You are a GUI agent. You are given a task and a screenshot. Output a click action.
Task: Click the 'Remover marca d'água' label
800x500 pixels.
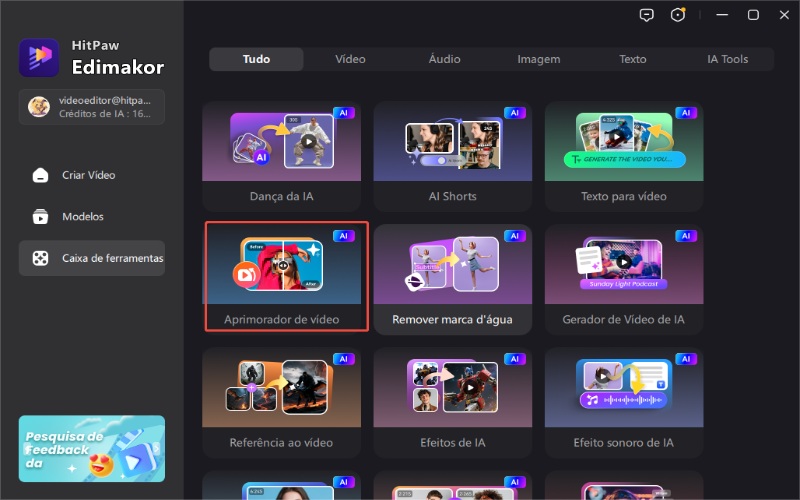coord(453,319)
